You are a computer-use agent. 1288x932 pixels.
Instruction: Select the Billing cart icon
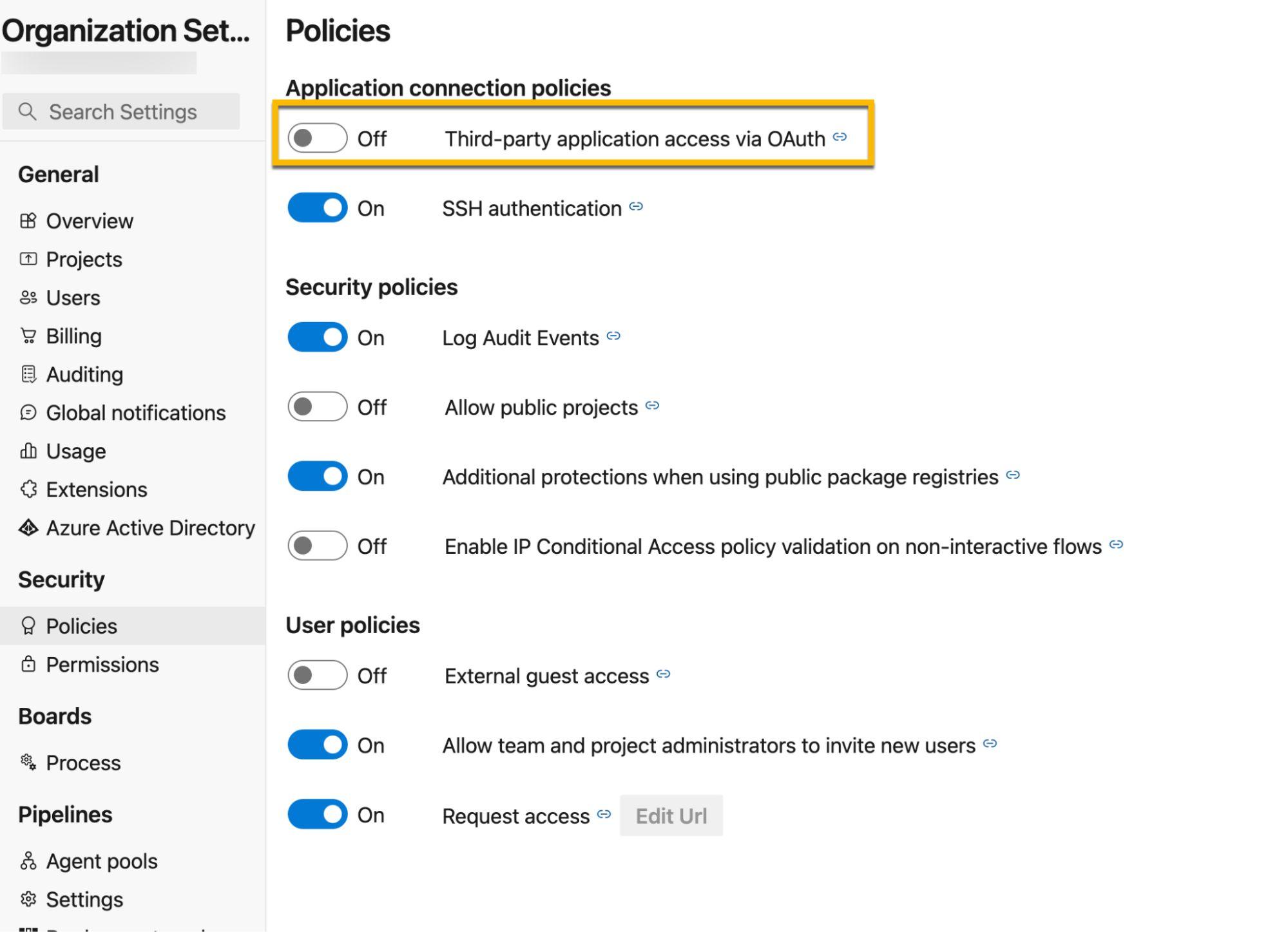click(28, 336)
